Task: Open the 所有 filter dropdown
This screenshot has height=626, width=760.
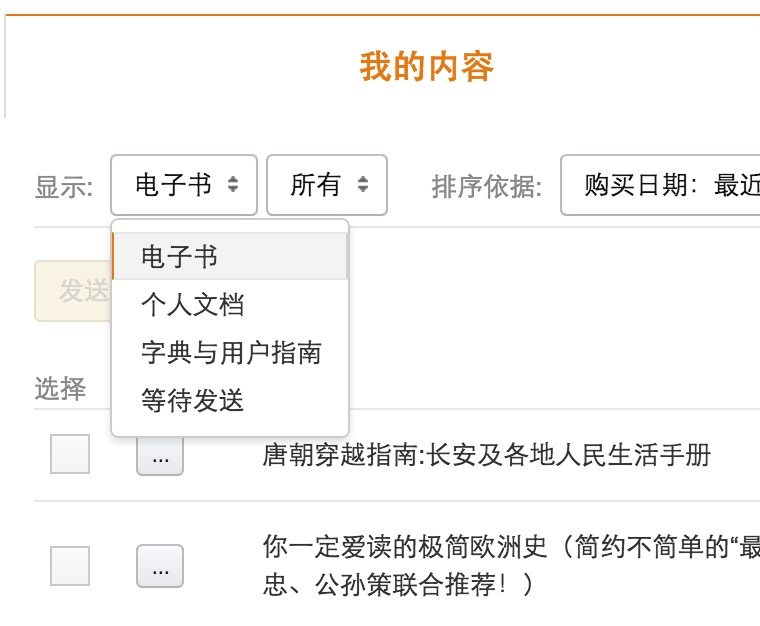Action: 326,185
